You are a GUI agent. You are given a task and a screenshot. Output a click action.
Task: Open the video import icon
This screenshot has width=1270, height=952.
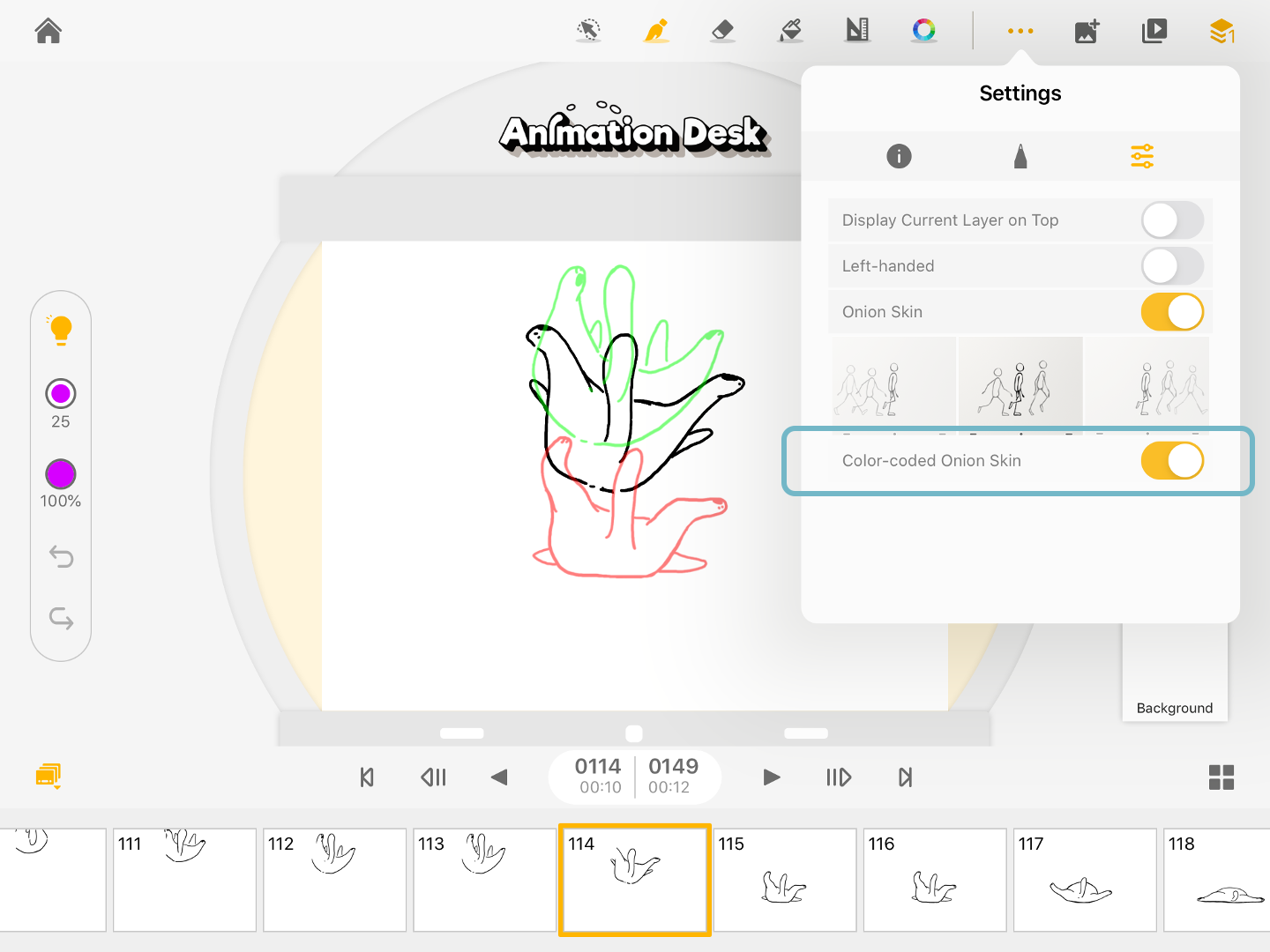click(x=1154, y=31)
